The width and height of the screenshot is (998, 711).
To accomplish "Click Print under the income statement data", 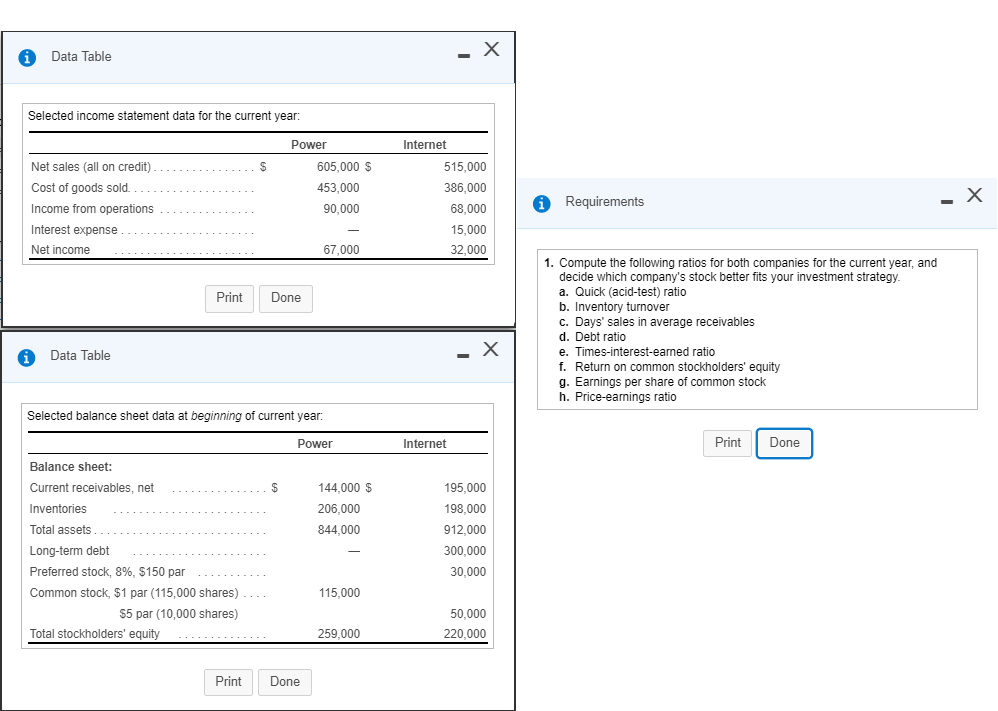I will click(229, 298).
